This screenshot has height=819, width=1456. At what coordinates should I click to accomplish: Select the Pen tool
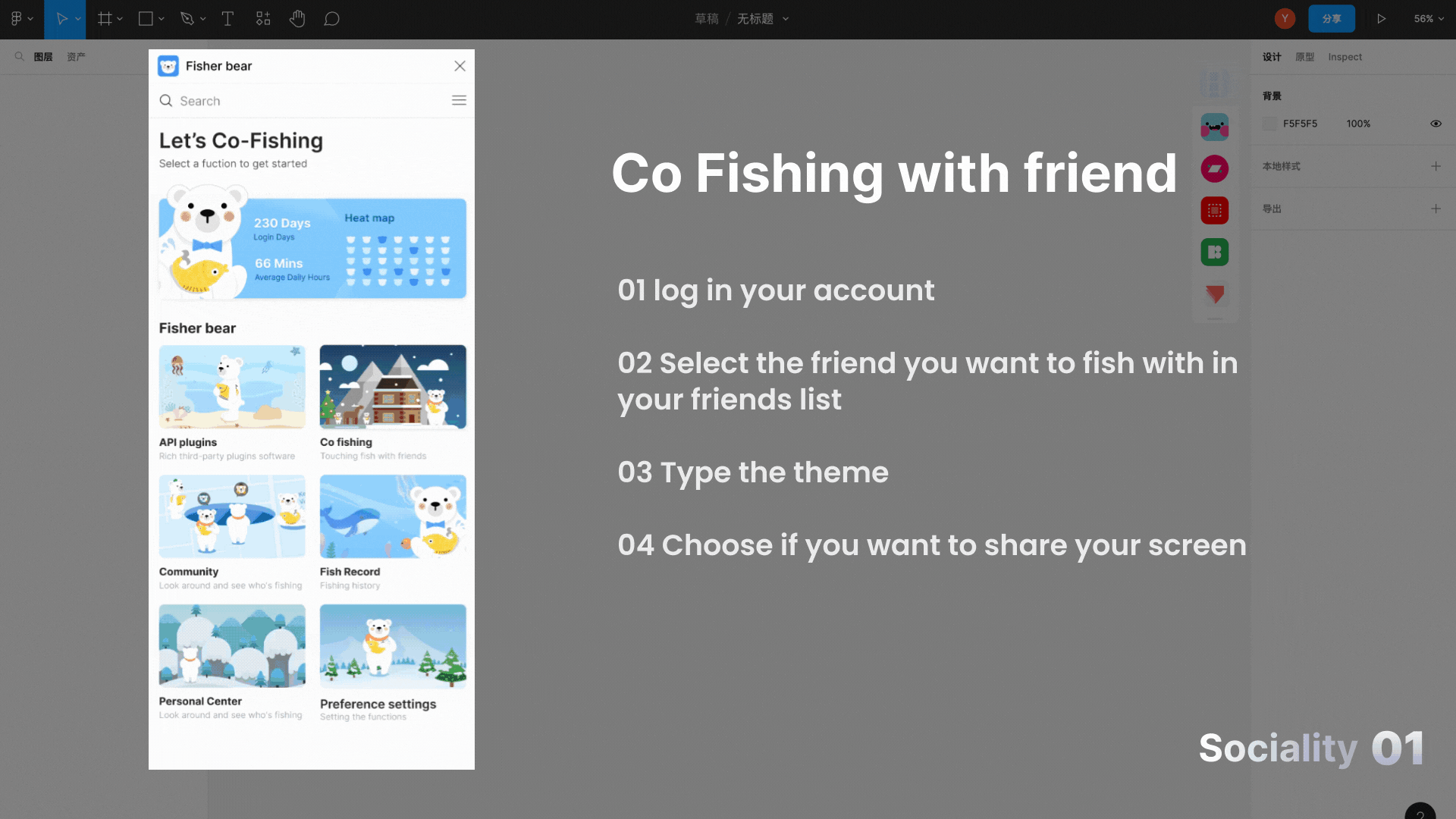[187, 19]
